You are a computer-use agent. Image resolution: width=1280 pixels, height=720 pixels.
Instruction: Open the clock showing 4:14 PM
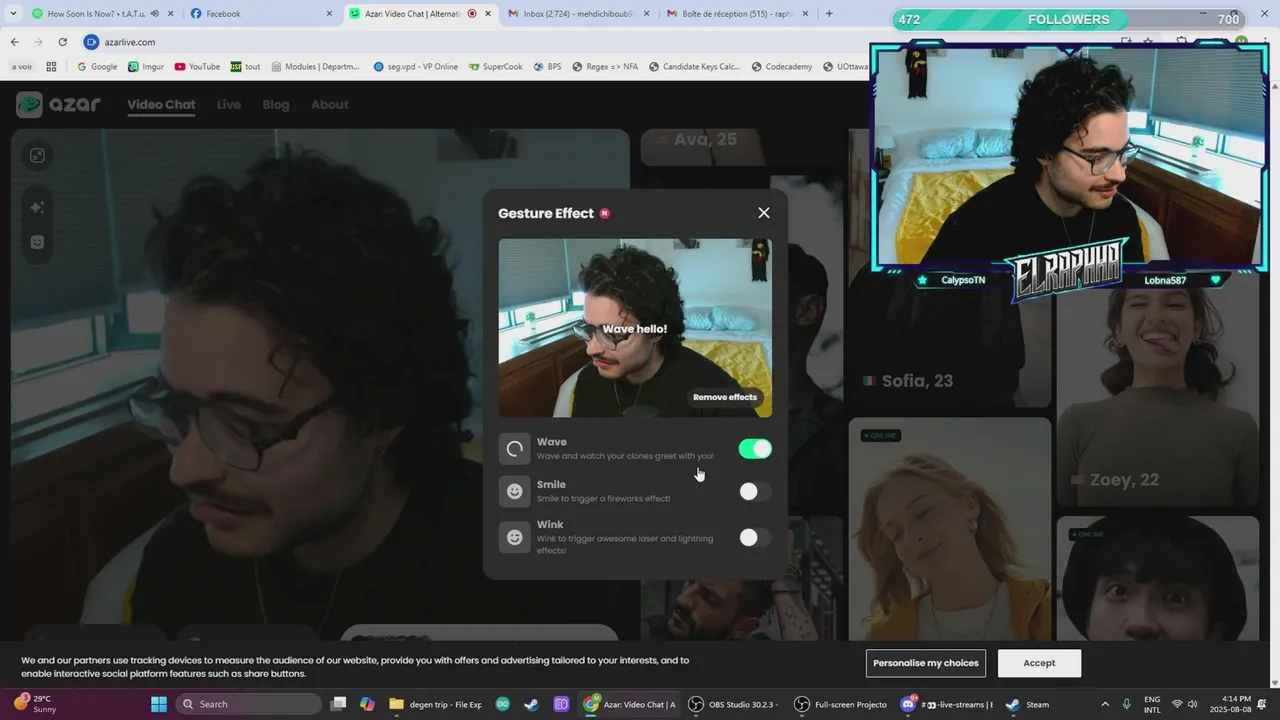click(x=1228, y=704)
